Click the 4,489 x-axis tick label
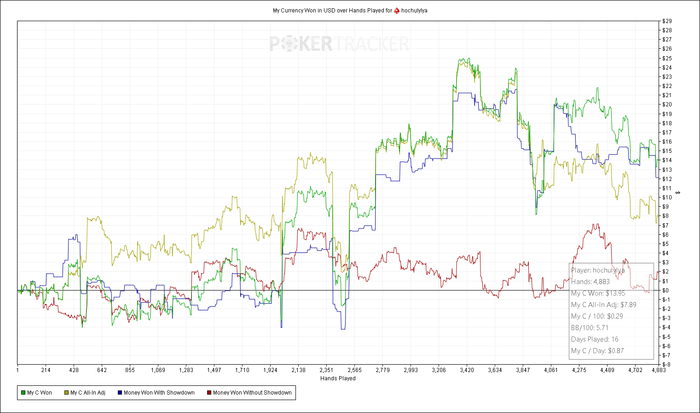This screenshot has height=413, width=700. 608,370
